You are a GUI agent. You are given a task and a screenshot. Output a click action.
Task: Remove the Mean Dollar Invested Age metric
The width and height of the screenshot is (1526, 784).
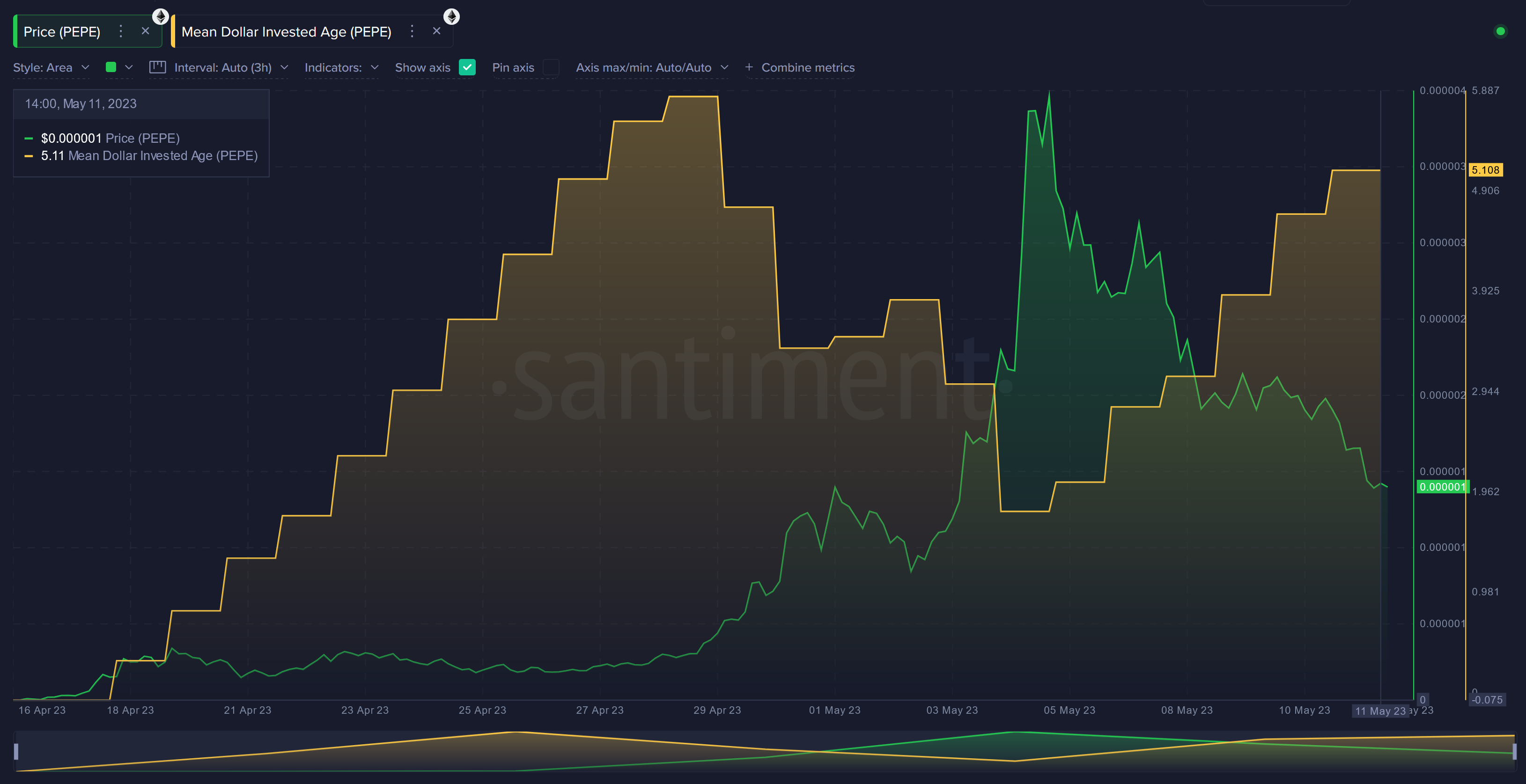coord(436,31)
